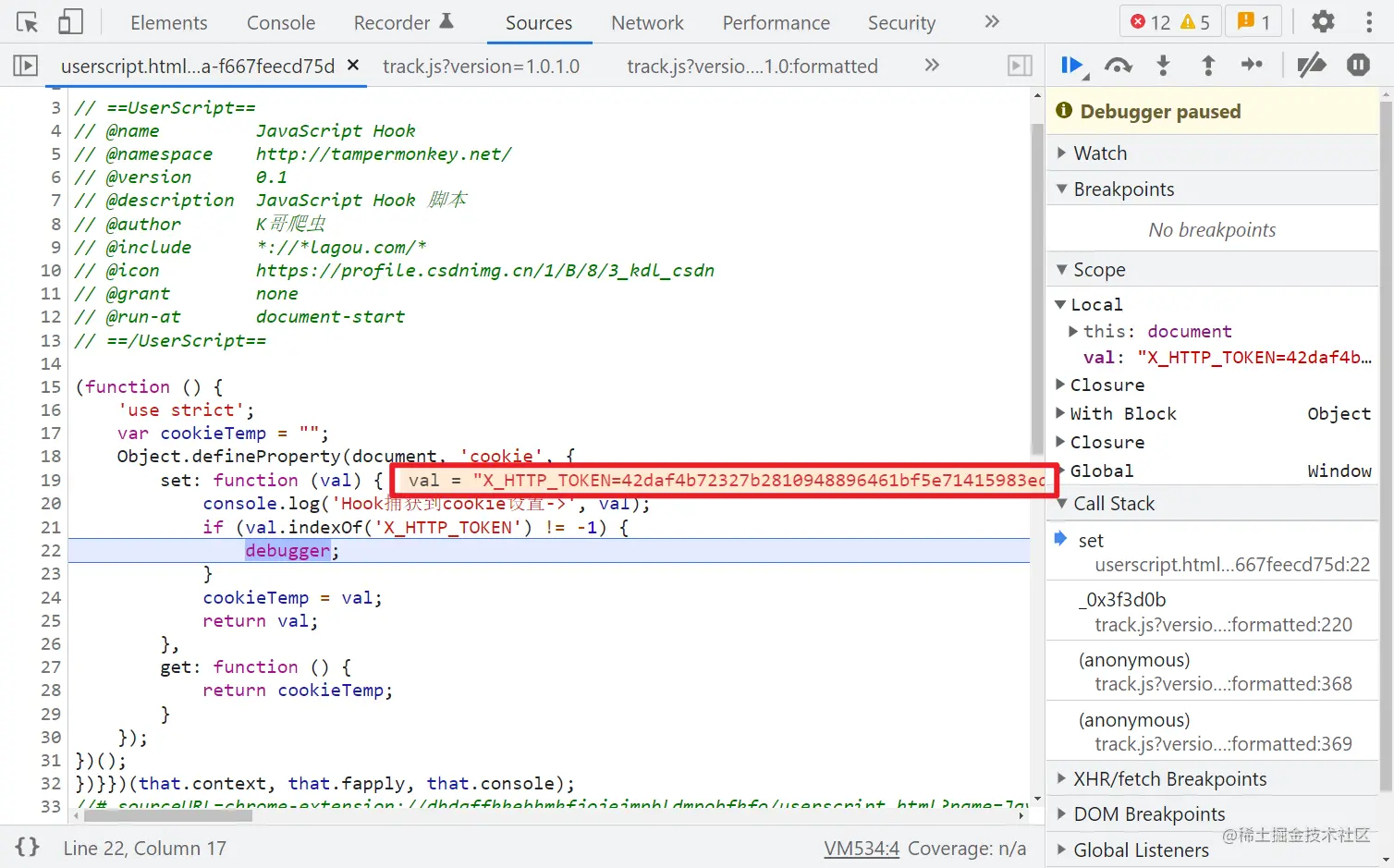This screenshot has width=1394, height=868.
Task: Click line number 22 in gutter
Action: pyautogui.click(x=51, y=550)
